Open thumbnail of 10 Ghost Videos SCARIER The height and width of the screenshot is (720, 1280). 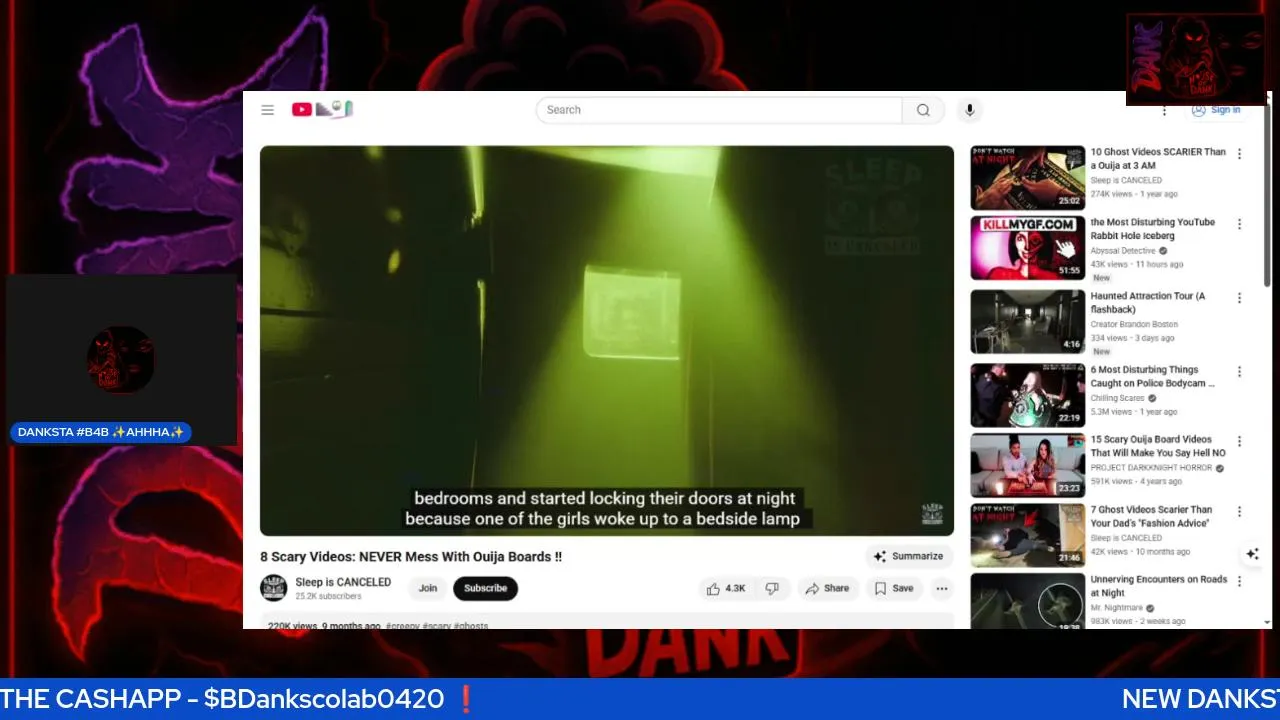tap(1027, 178)
